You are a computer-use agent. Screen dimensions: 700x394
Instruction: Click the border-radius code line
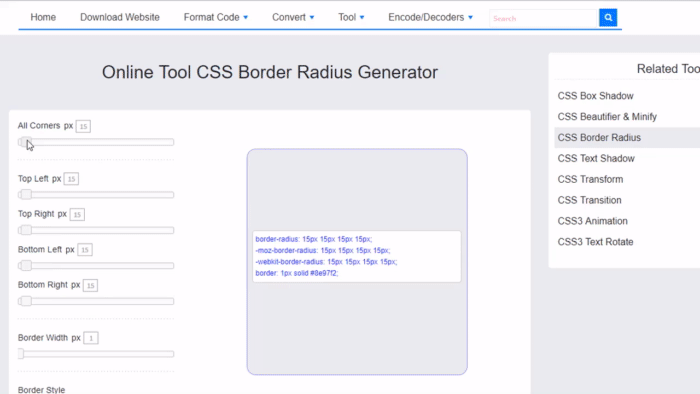(313, 239)
